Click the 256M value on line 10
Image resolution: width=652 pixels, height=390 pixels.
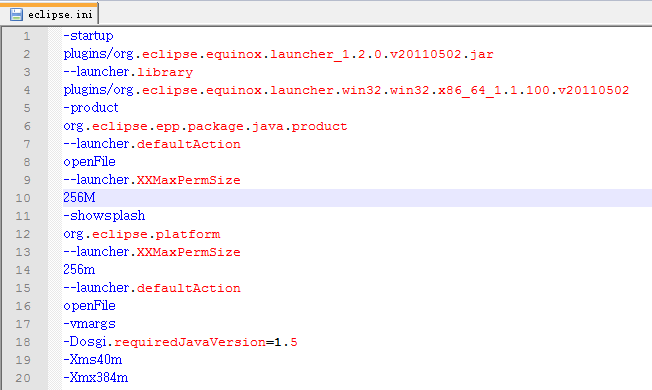click(79, 197)
